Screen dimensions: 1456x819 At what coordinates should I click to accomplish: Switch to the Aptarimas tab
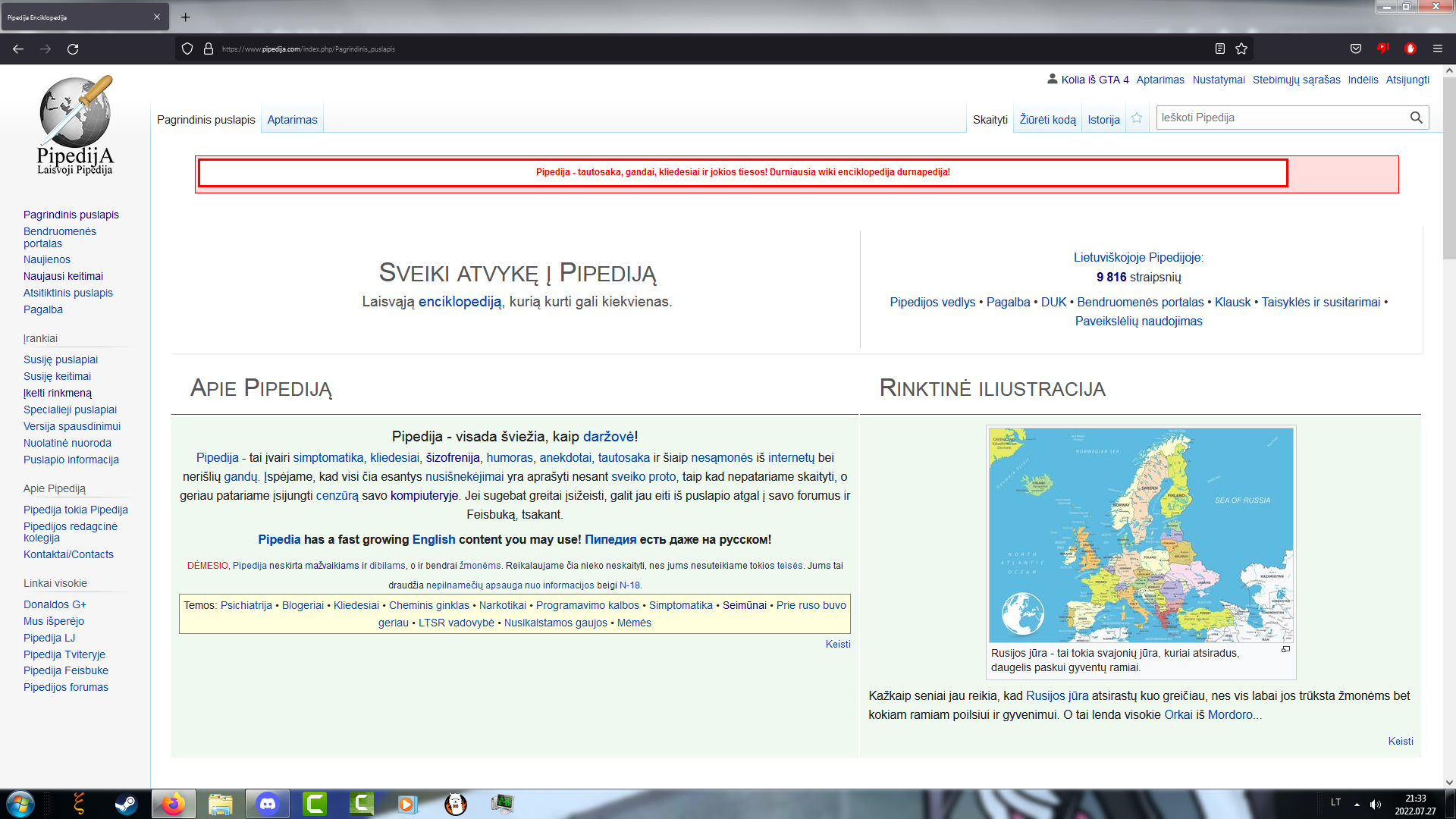click(x=292, y=120)
